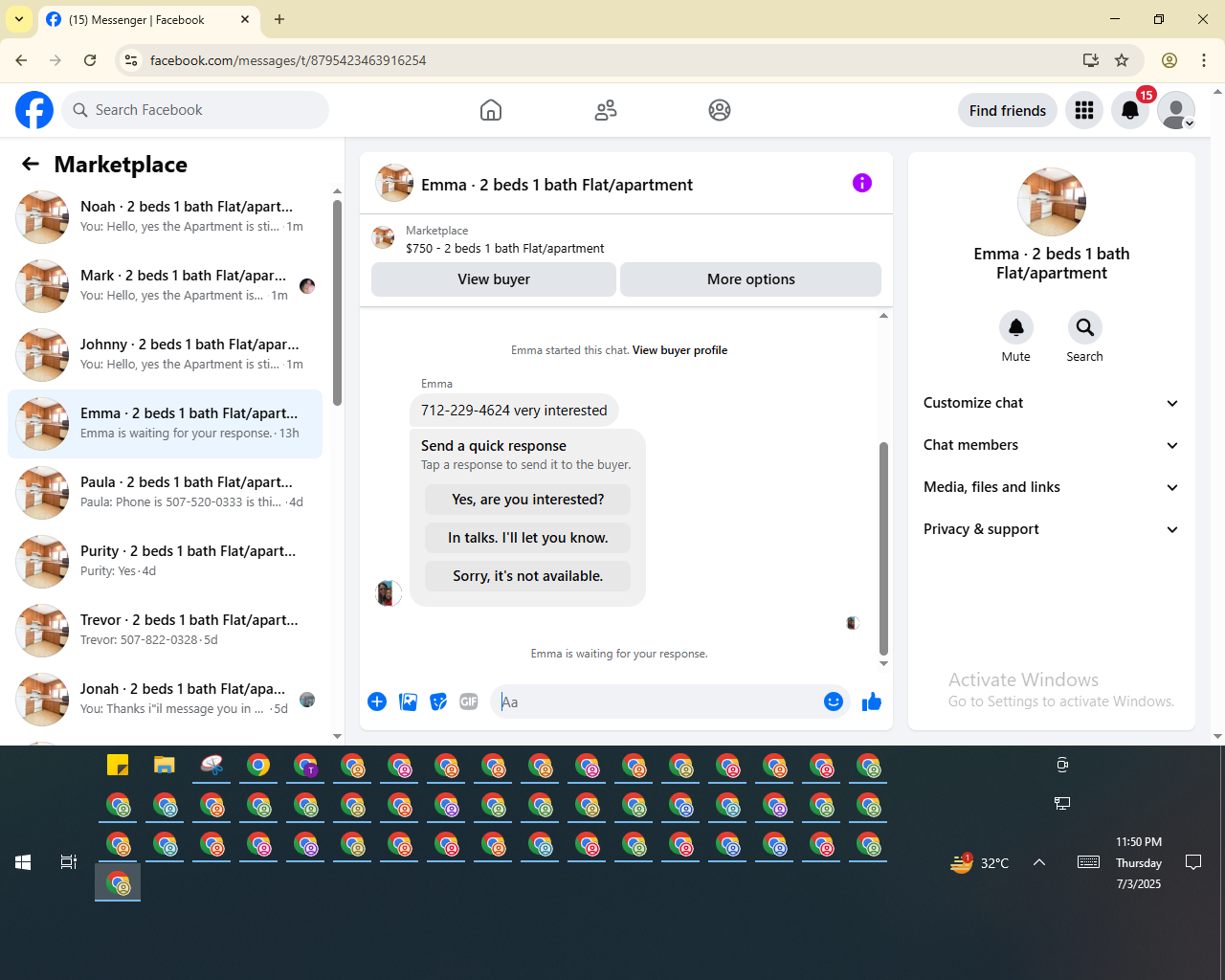This screenshot has width=1225, height=980.
Task: Choose a GIF in the composer
Action: 469,702
